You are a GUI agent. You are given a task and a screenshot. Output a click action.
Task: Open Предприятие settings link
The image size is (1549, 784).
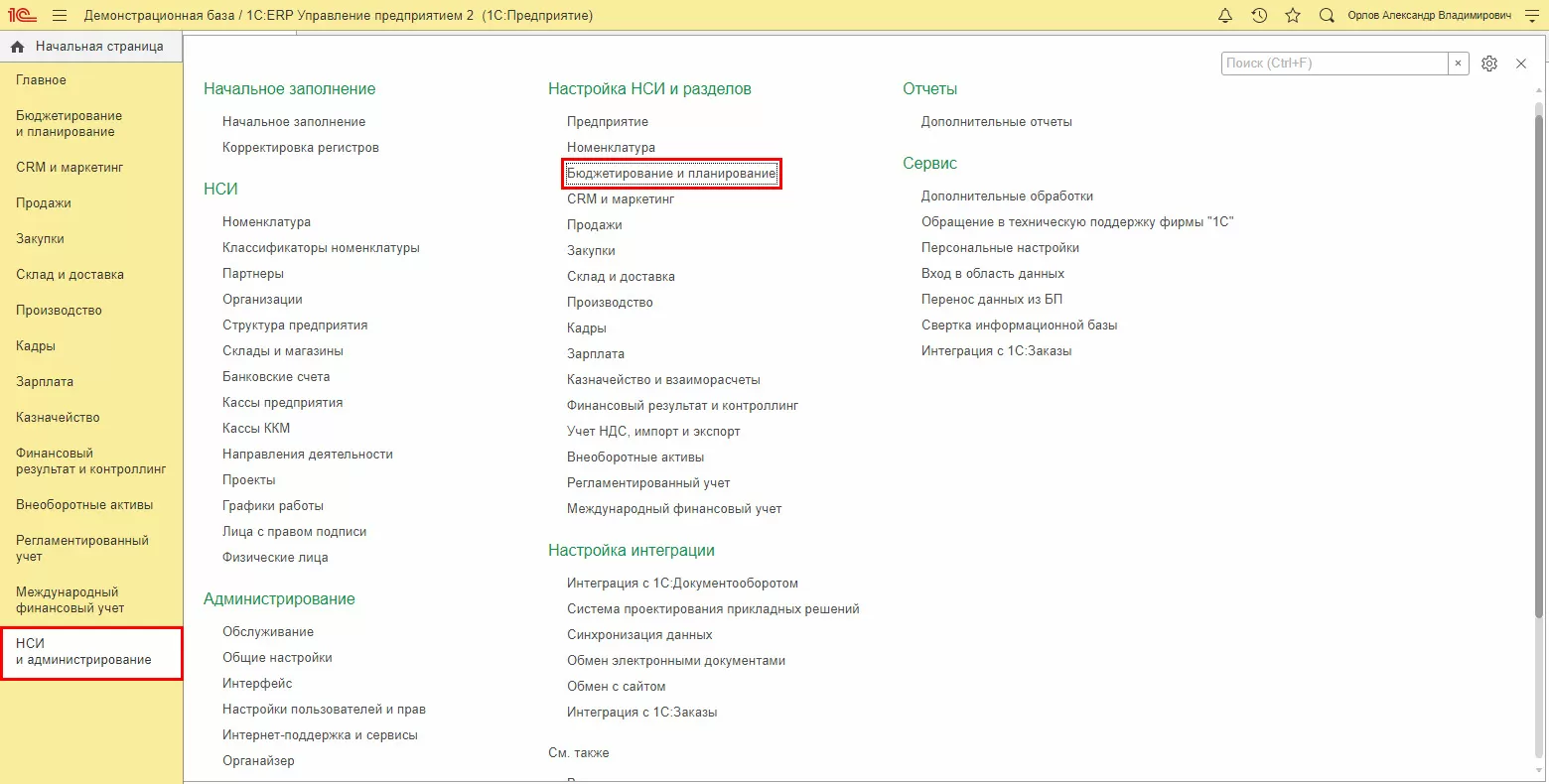coord(608,122)
